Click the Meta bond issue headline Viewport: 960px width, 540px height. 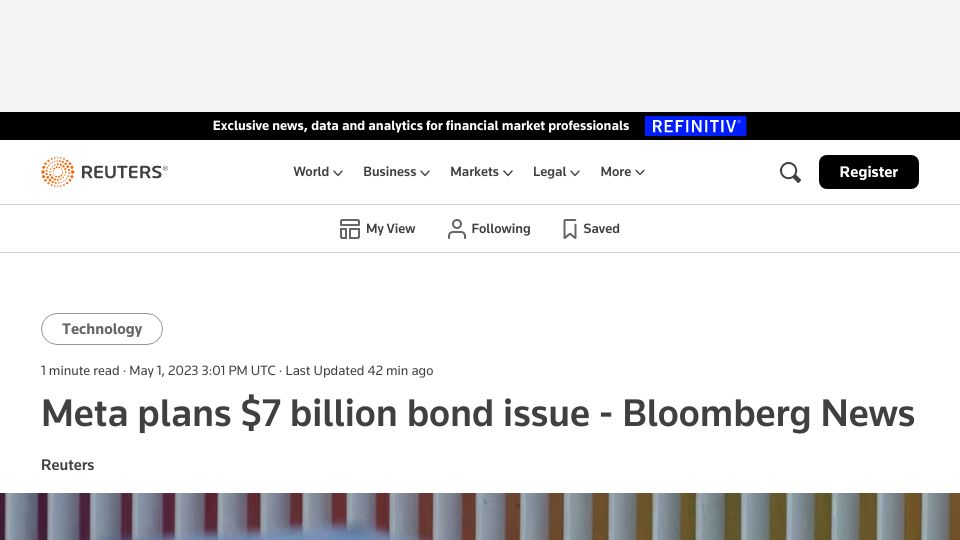coord(478,414)
